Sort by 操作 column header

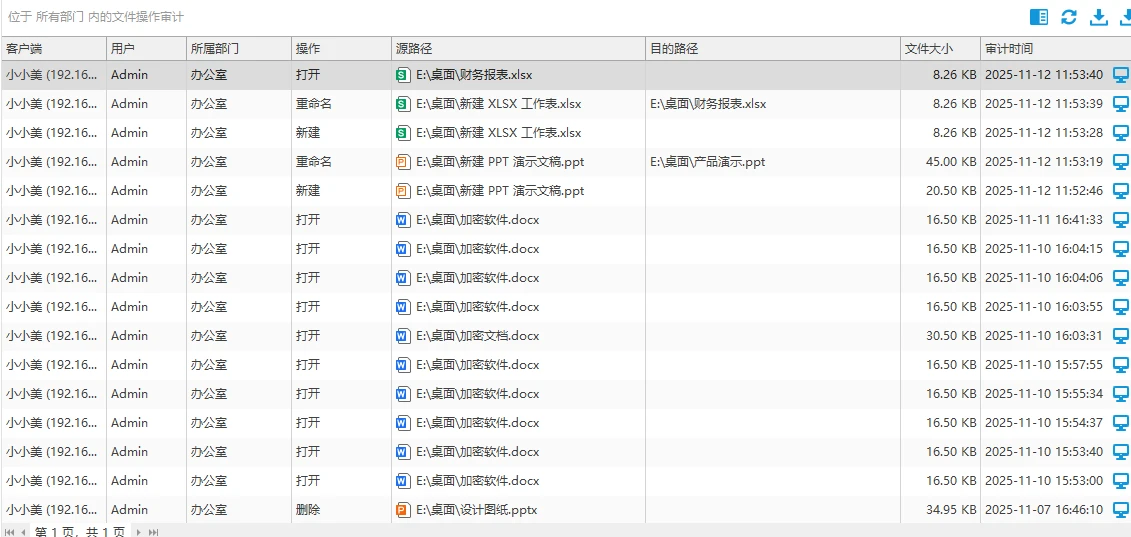pyautogui.click(x=341, y=49)
